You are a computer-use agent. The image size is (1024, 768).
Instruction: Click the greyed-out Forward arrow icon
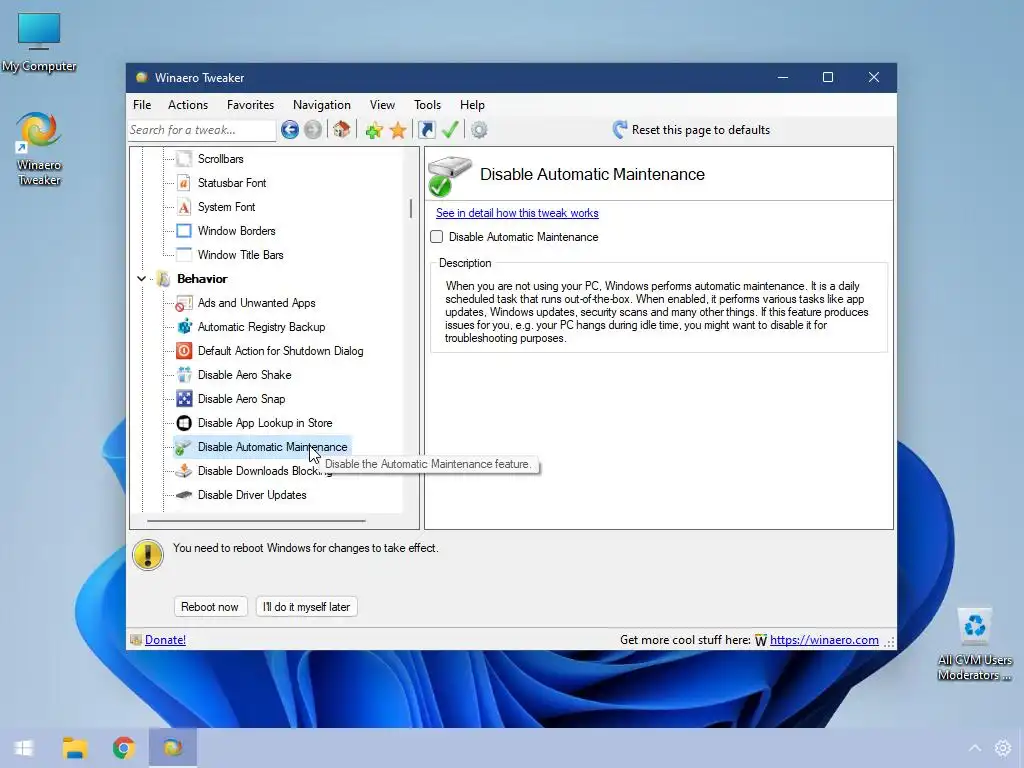[x=313, y=130]
